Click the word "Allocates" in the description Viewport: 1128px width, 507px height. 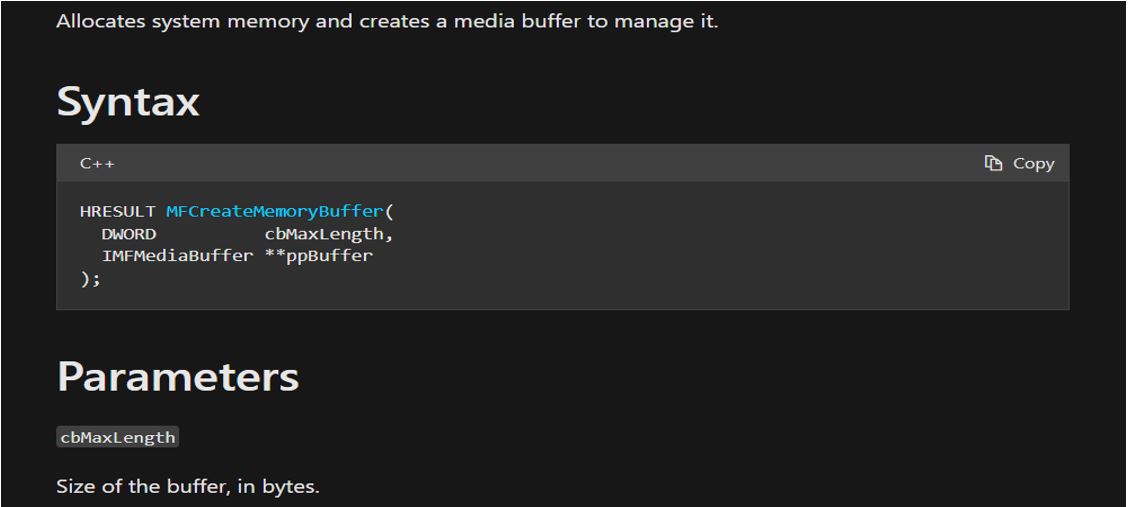pos(100,21)
